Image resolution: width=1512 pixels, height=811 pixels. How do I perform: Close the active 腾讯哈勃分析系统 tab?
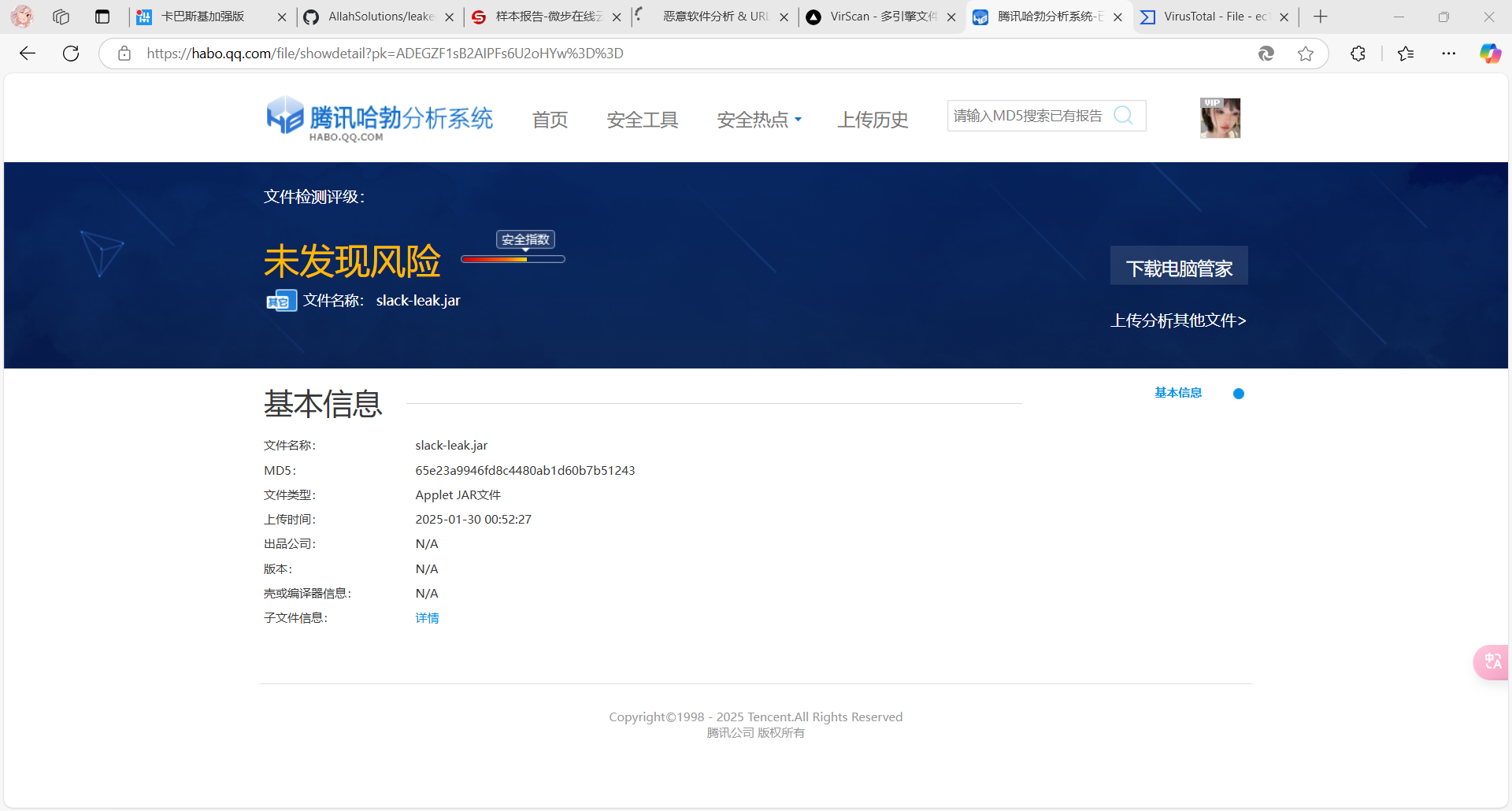tap(1117, 17)
